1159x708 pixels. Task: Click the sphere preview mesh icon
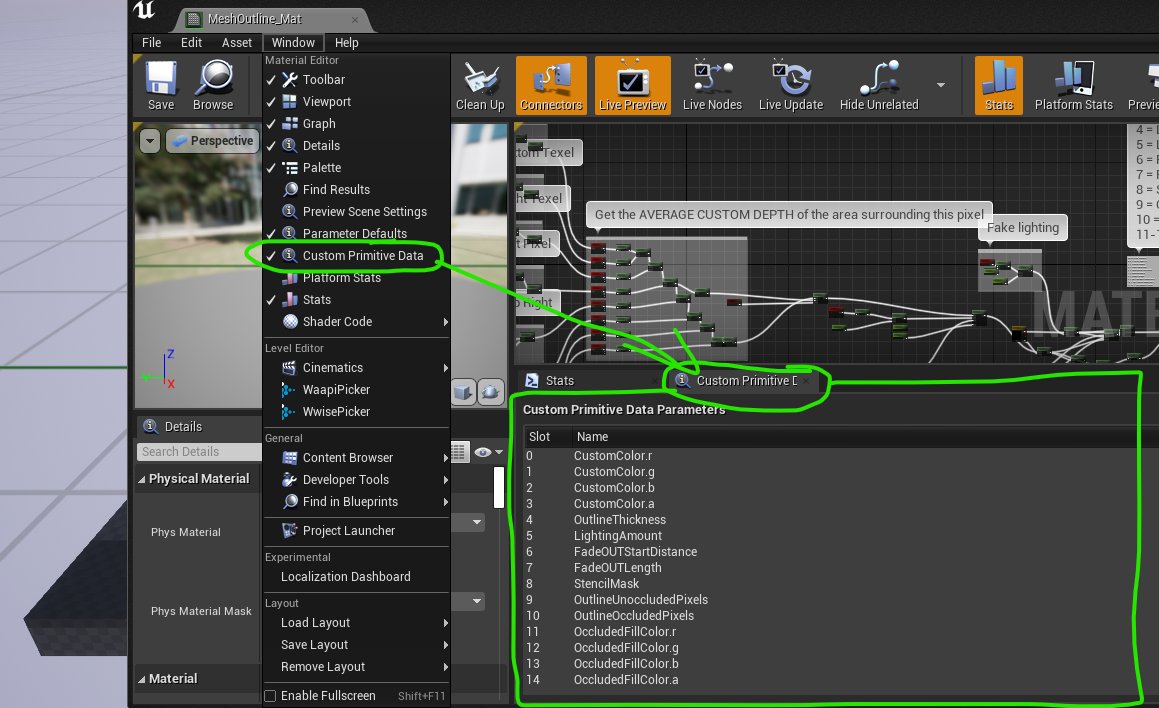(x=490, y=392)
